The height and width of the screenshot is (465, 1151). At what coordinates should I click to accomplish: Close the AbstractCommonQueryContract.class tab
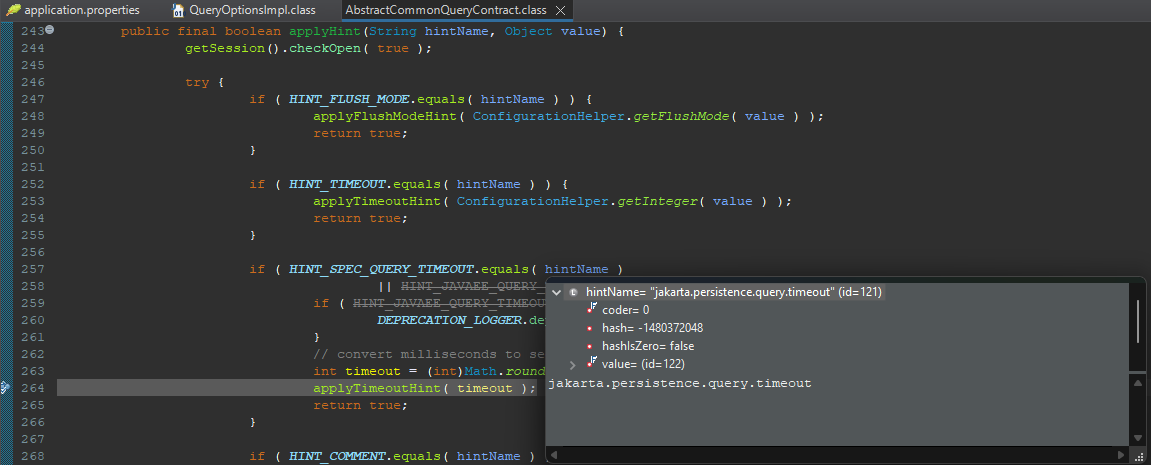[x=561, y=11]
